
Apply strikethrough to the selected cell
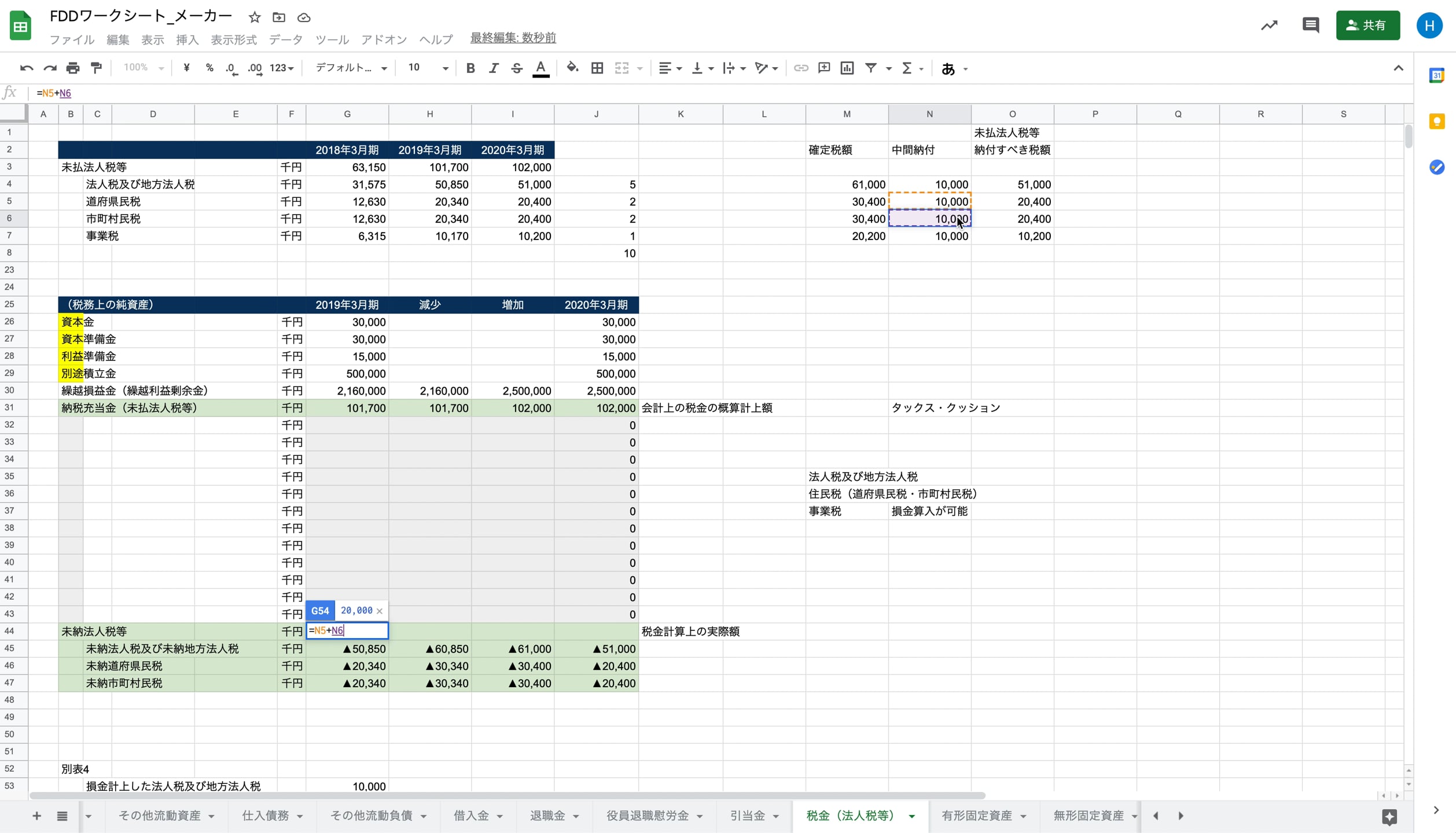tap(517, 68)
